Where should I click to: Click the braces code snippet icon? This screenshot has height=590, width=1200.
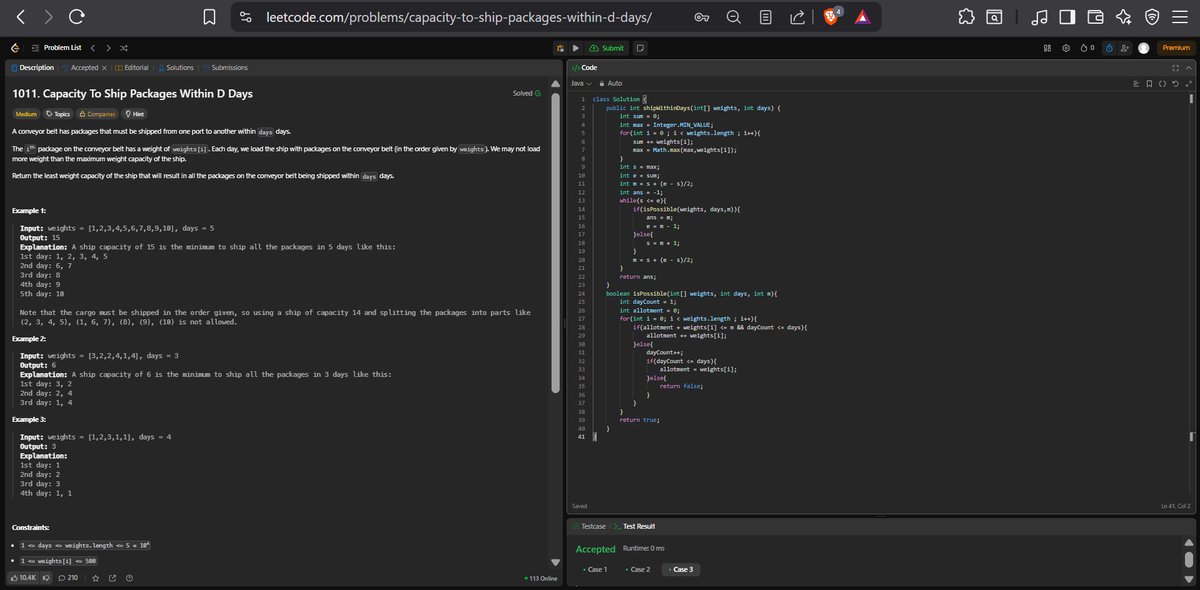pyautogui.click(x=1161, y=83)
